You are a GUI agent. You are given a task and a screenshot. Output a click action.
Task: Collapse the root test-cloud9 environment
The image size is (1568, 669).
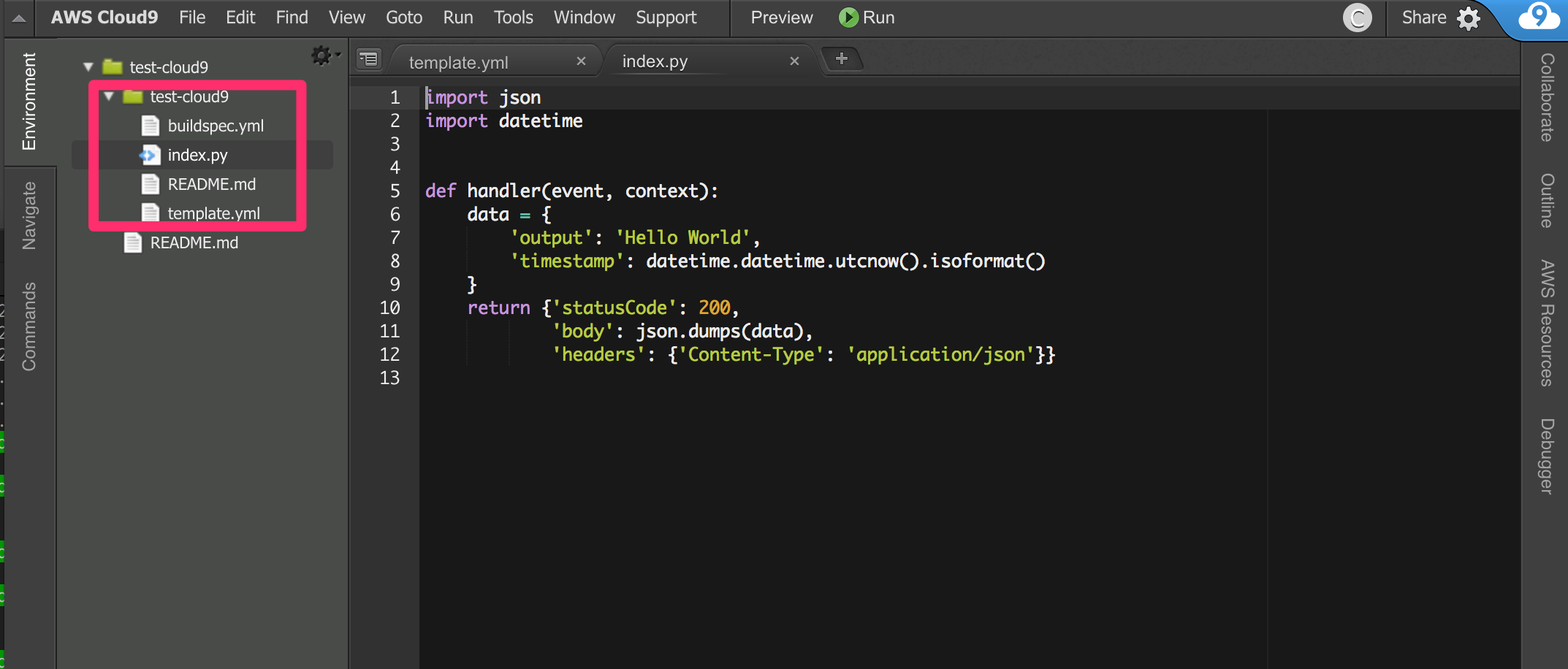click(86, 66)
